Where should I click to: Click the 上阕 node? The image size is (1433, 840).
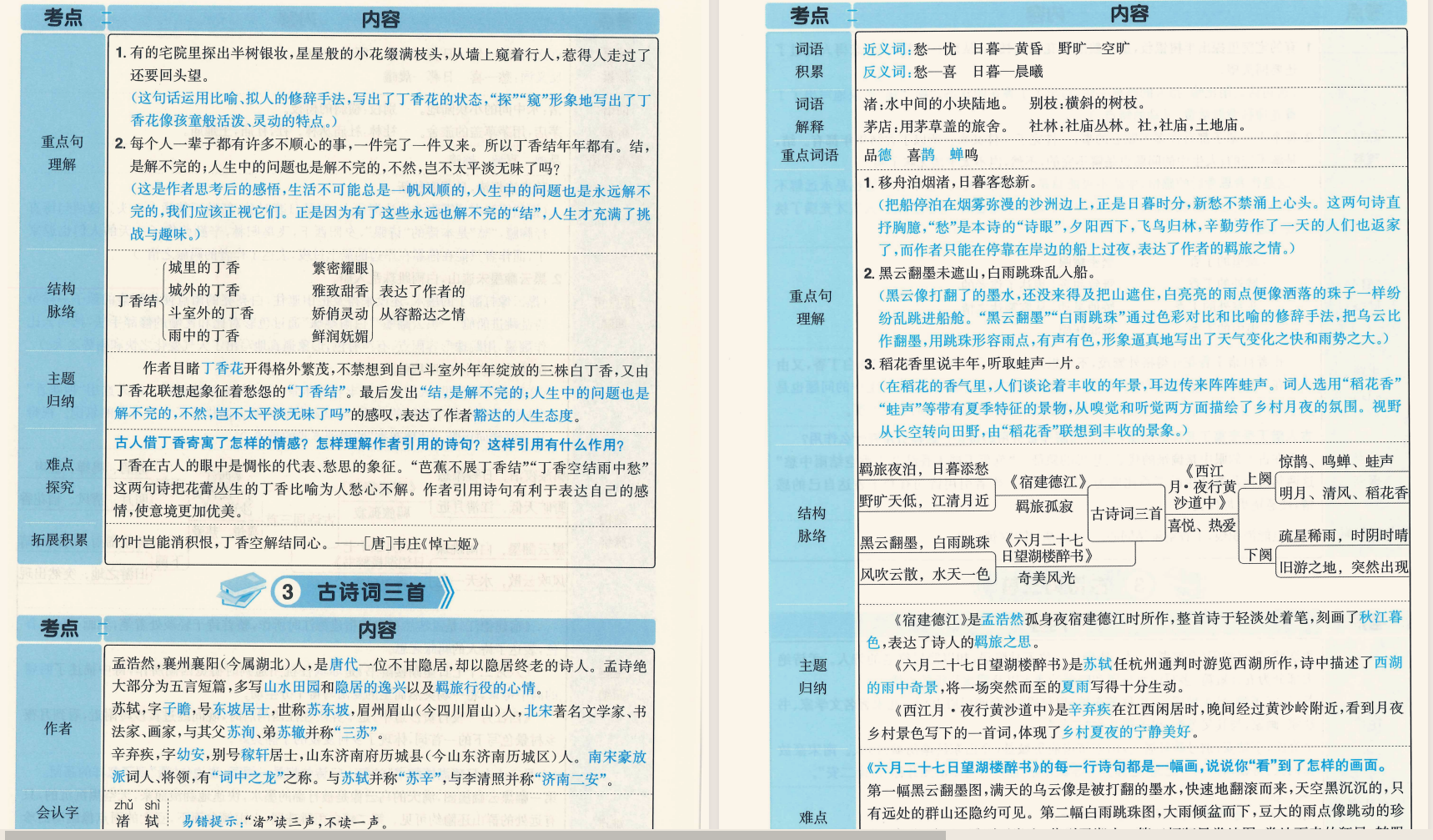click(x=1258, y=479)
